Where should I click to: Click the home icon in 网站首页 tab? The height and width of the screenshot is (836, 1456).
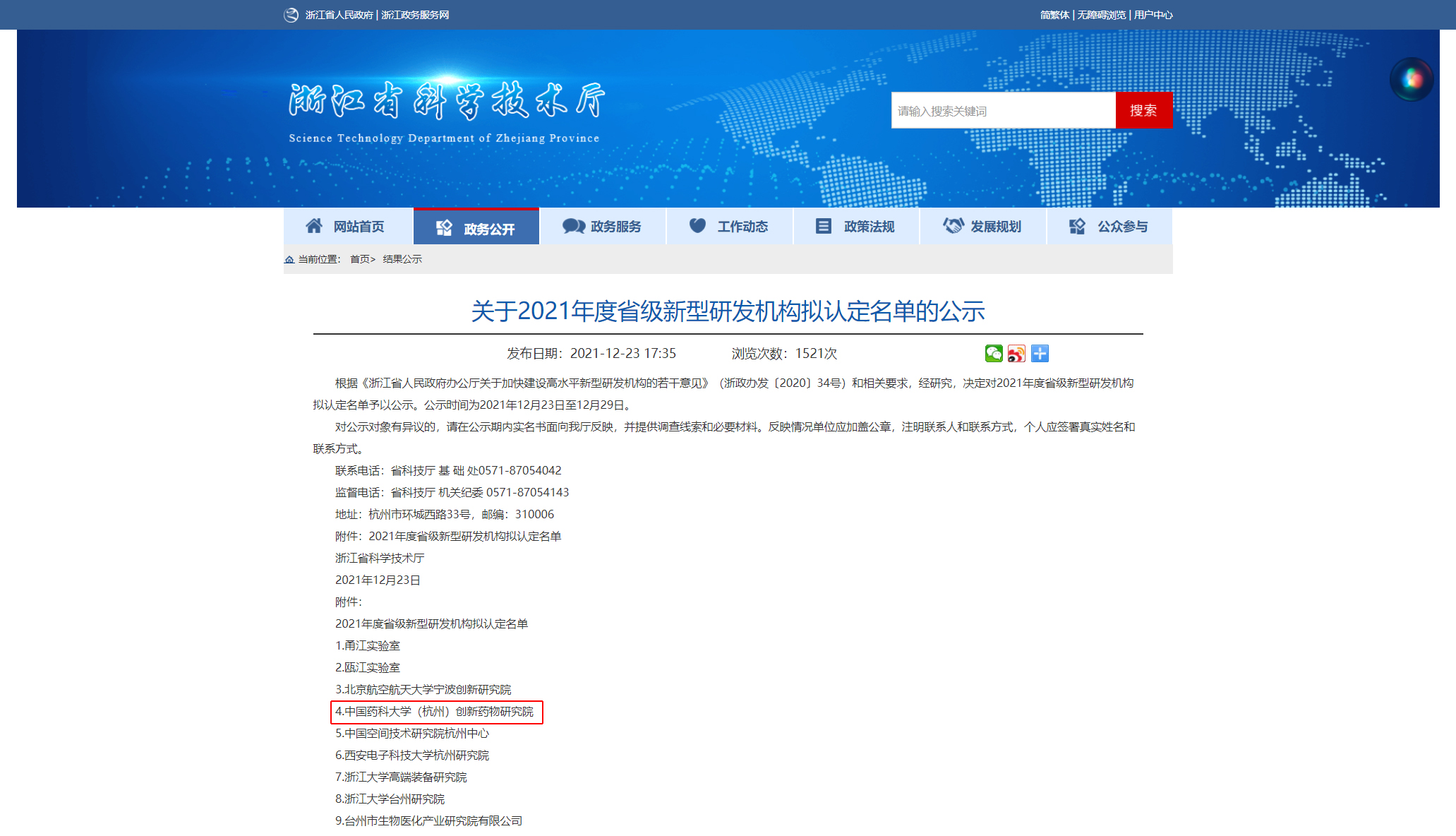pos(314,226)
